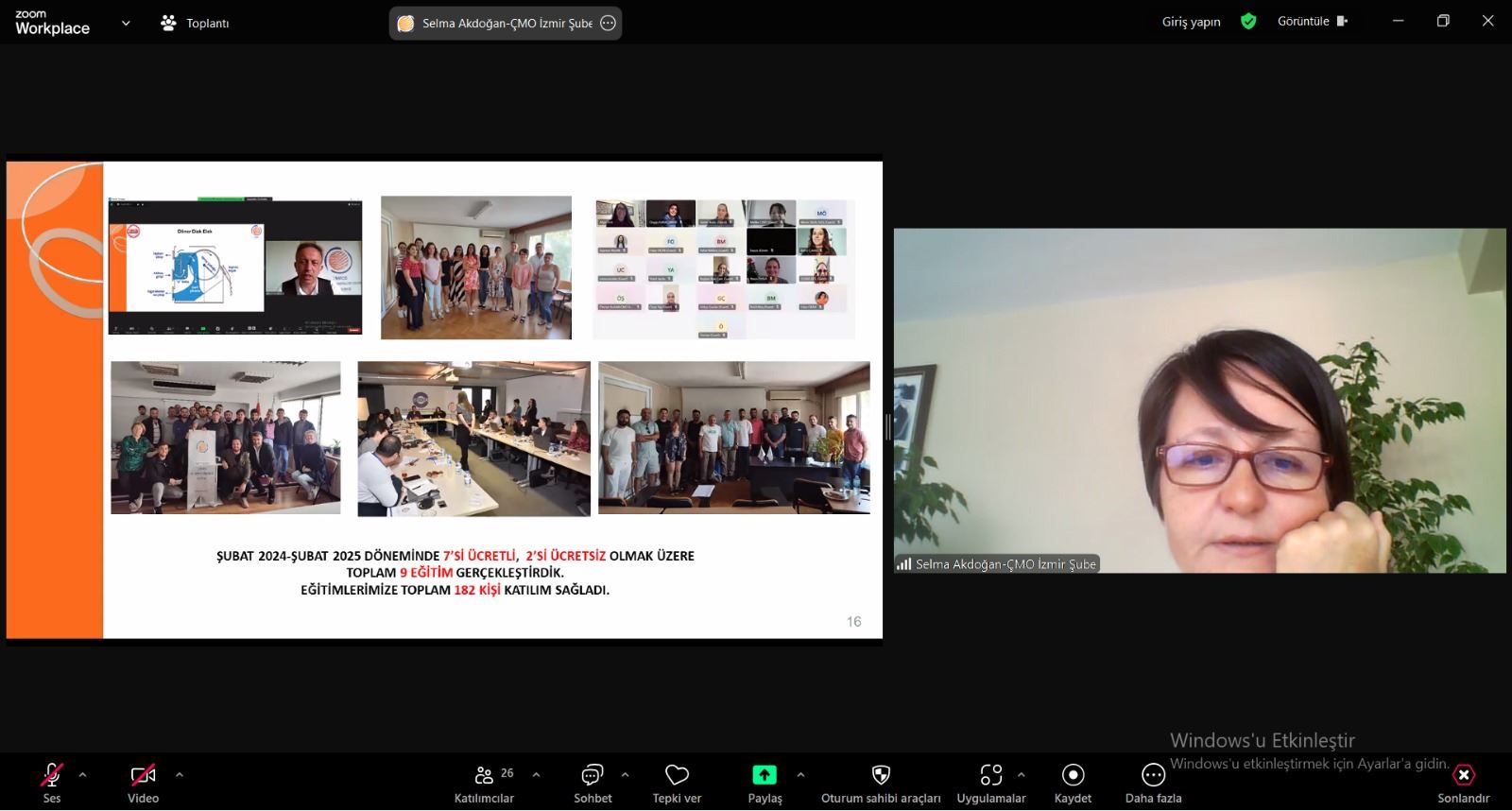Open the Zoom Workplace dropdown chevron
The image size is (1512, 811).
click(126, 23)
